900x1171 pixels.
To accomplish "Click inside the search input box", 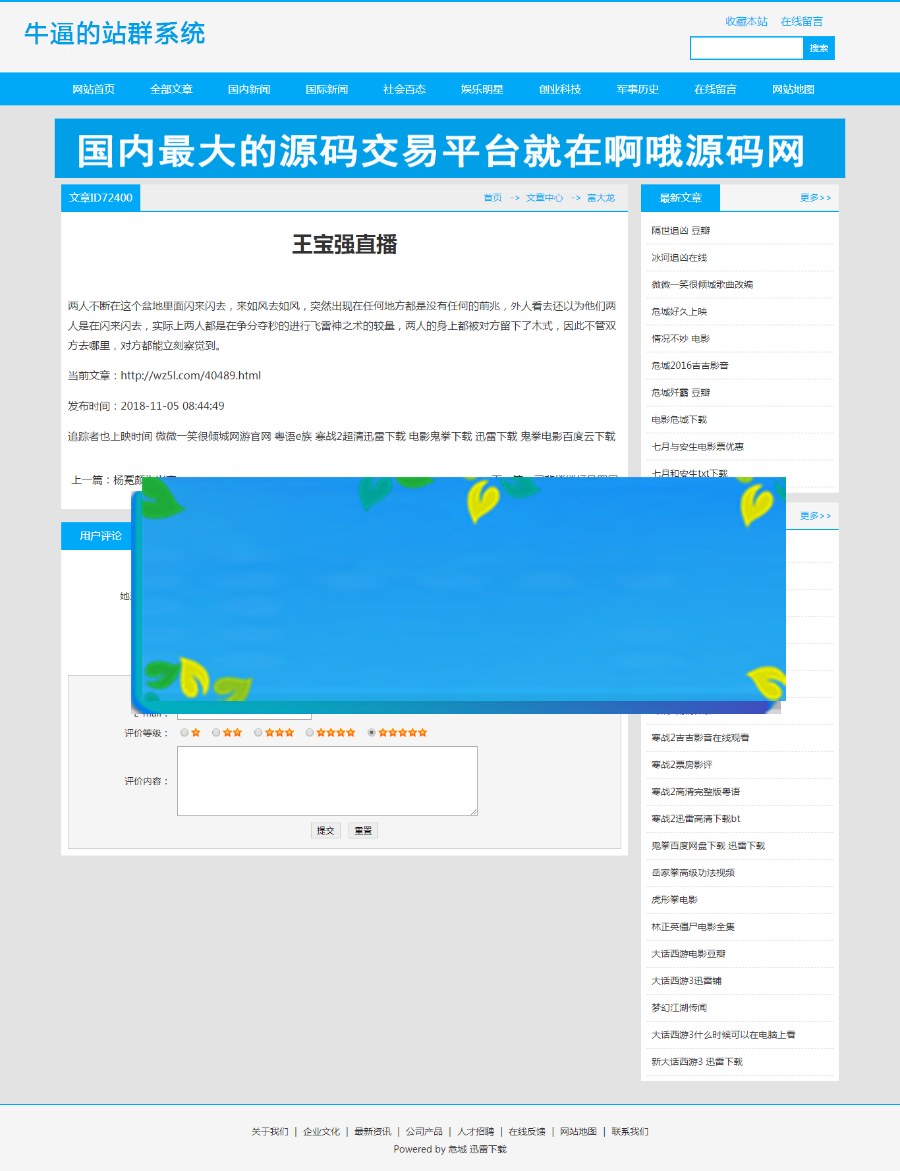I will (x=745, y=48).
